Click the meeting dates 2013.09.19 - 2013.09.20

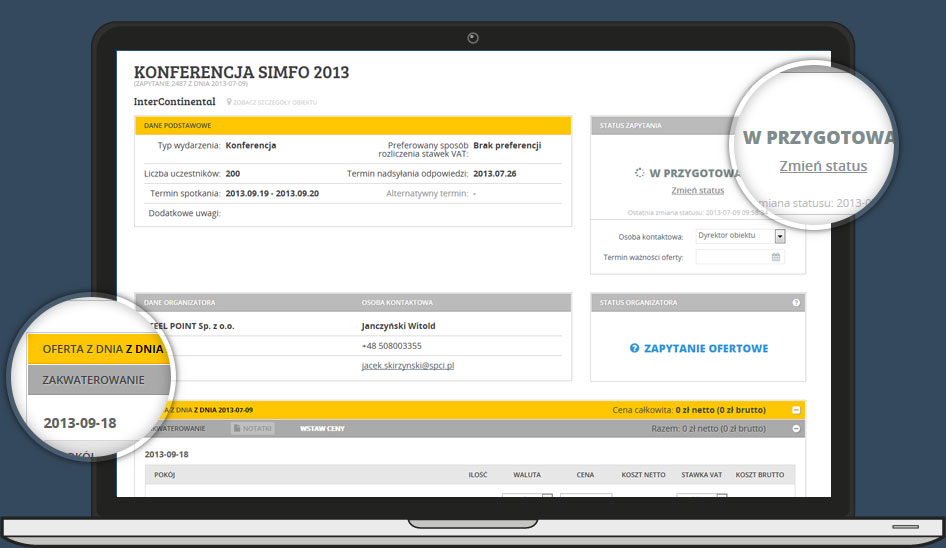pyautogui.click(x=272, y=193)
